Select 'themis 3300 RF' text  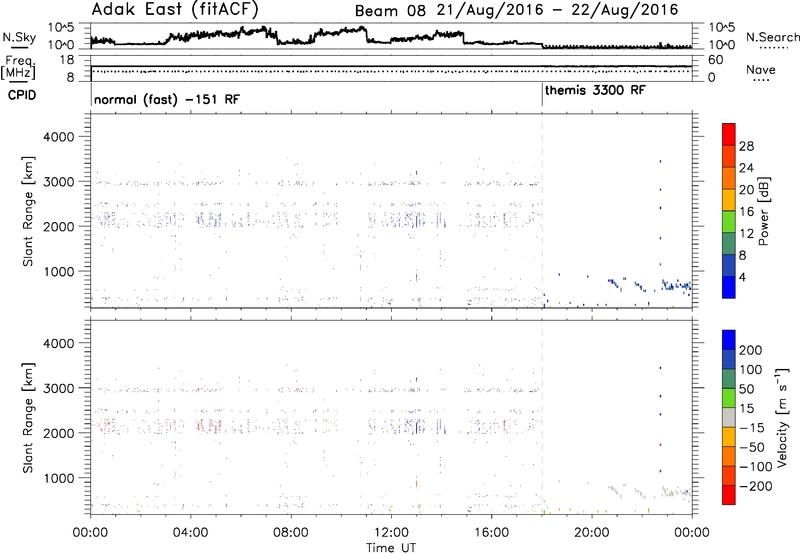[x=595, y=90]
